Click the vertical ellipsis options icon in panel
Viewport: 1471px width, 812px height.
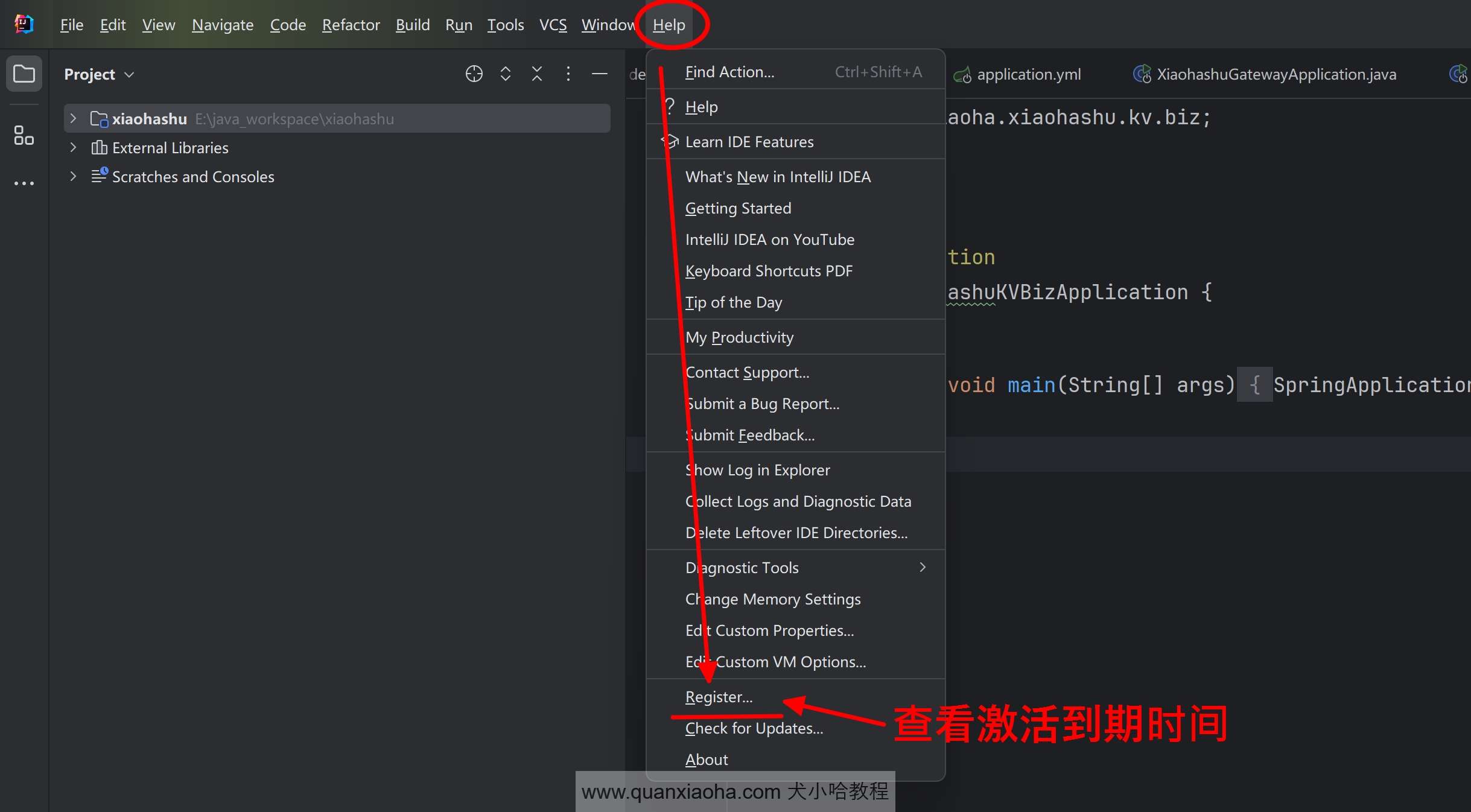(567, 73)
